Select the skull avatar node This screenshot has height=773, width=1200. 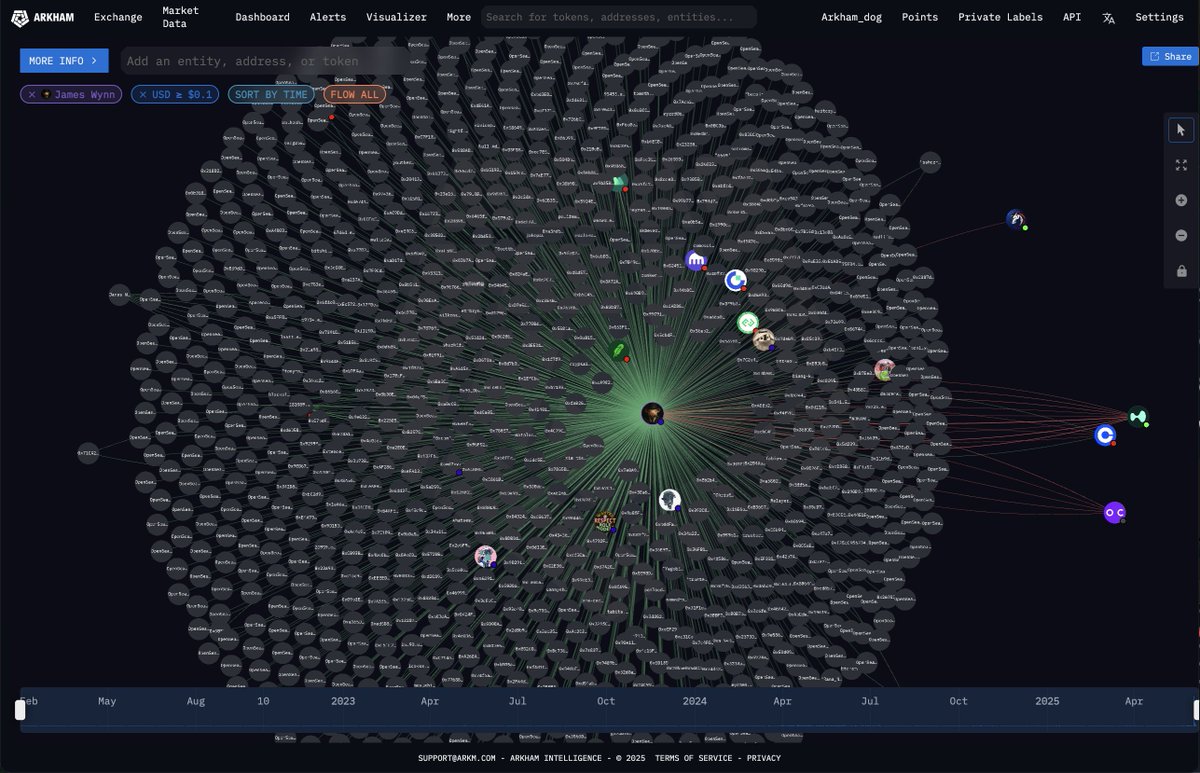[x=670, y=500]
